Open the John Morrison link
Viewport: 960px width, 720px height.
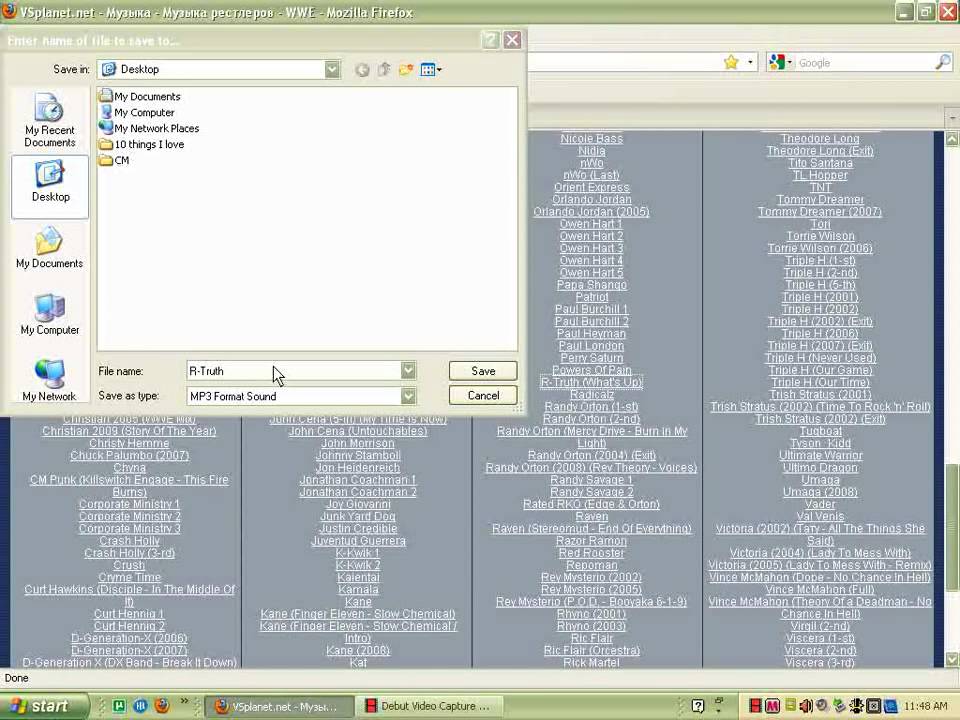(x=358, y=443)
